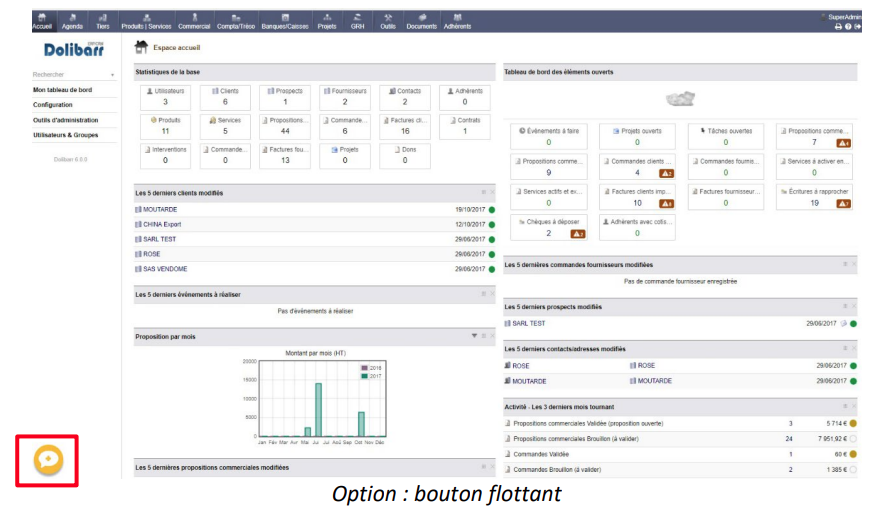Open the Clients statistics tile
Screen dimensions: 877x513
click(x=225, y=97)
